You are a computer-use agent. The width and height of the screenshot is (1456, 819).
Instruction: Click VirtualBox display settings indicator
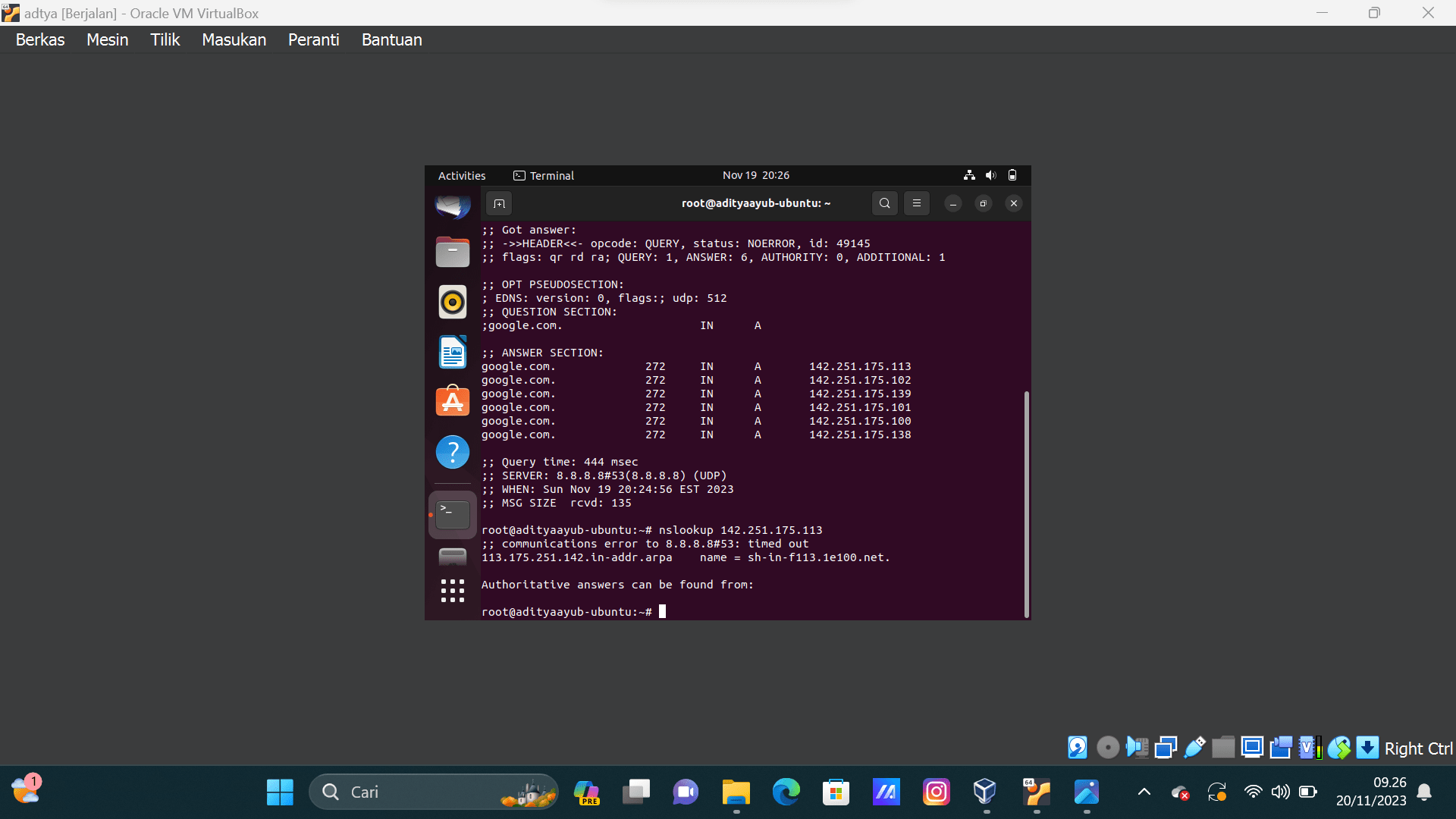point(1252,748)
